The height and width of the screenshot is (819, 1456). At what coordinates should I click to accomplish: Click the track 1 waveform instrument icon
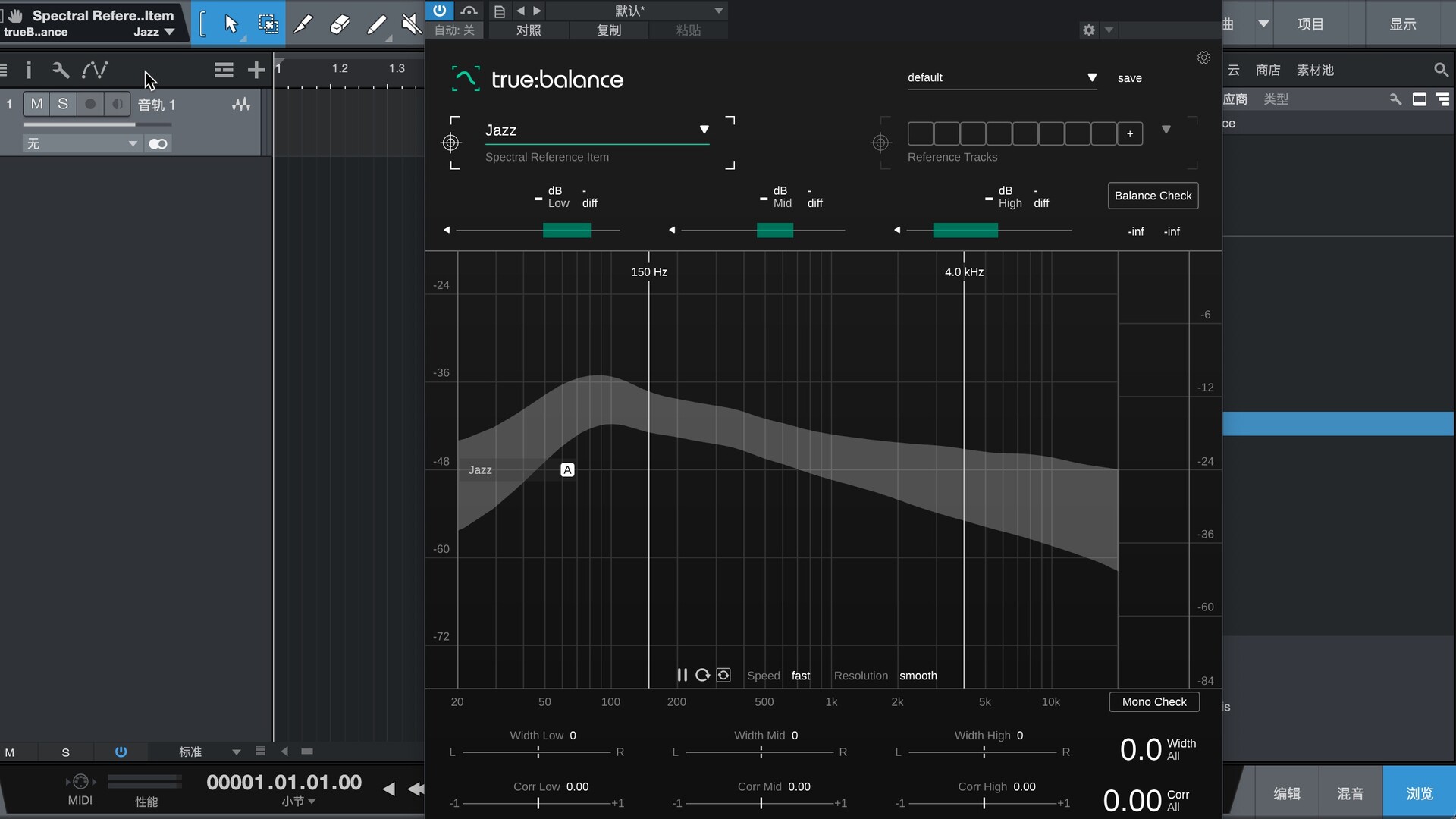[x=241, y=105]
